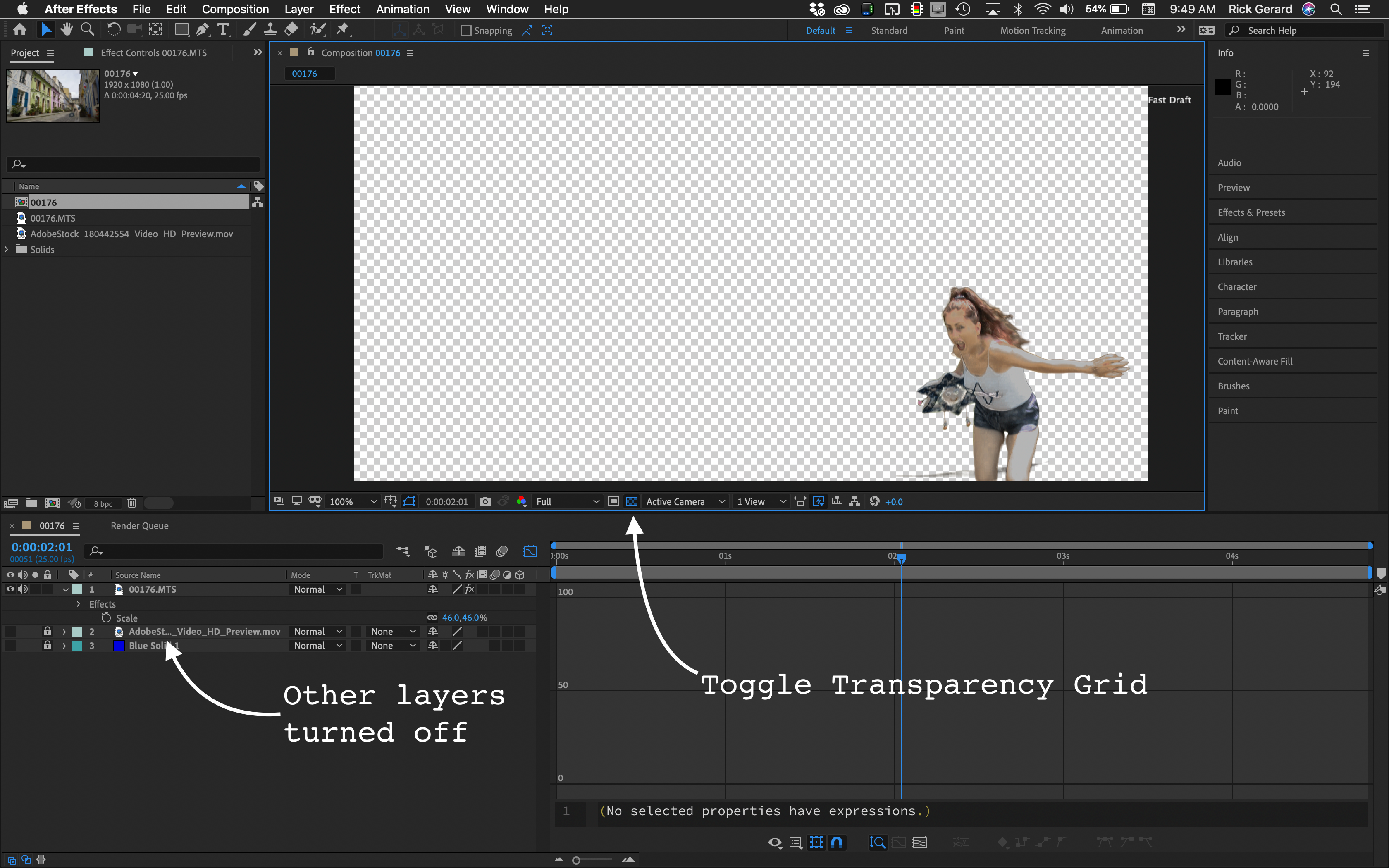Screen dimensions: 1389x868
Task: Mute audio on the 00176.MTS layer
Action: tap(23, 589)
